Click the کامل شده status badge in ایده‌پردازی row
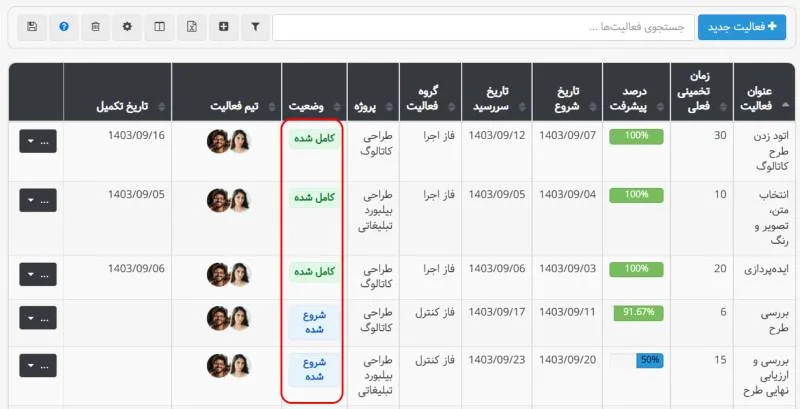Image resolution: width=800 pixels, height=409 pixels. coord(314,271)
